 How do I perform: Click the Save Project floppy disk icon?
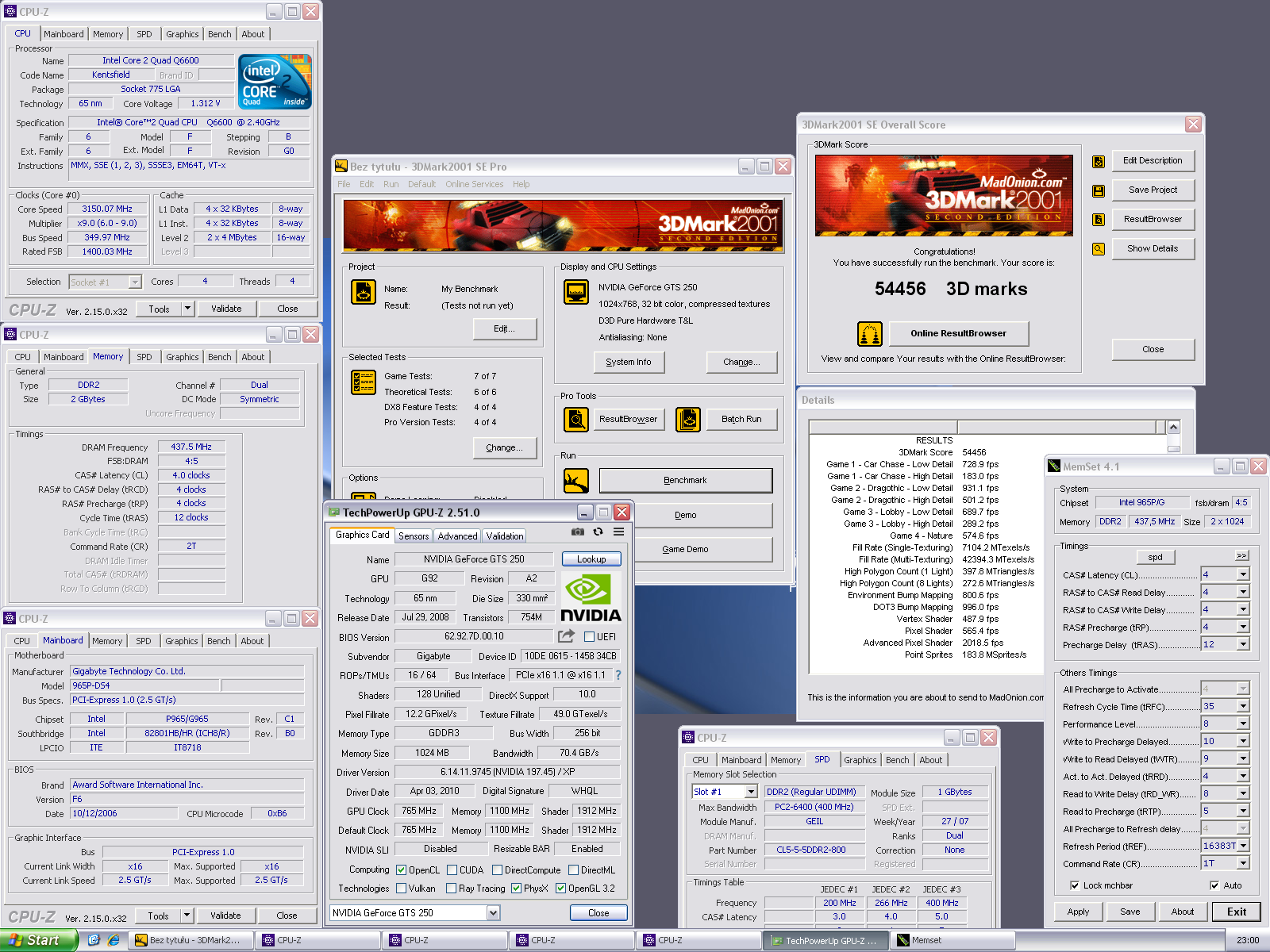pyautogui.click(x=1099, y=190)
